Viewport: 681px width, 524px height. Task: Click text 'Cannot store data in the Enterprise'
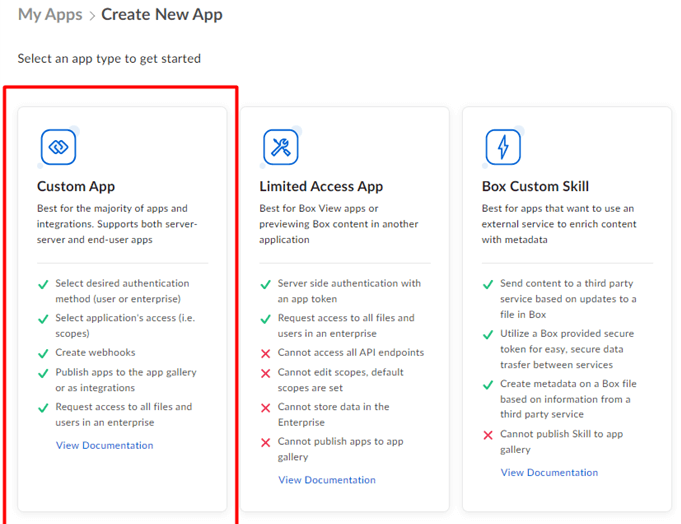(x=334, y=415)
